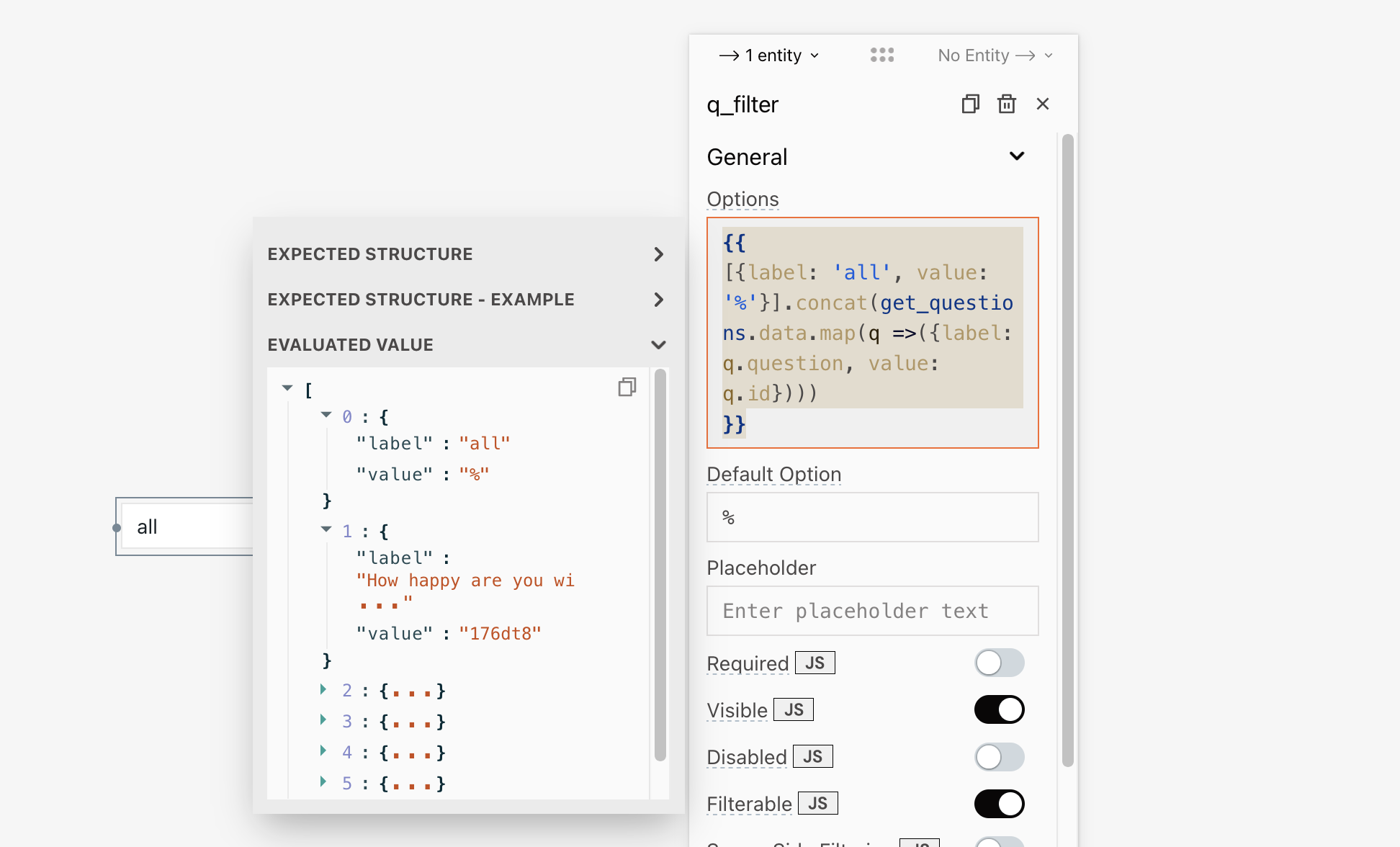Click the Placeholder text input field
1400x847 pixels.
(x=872, y=611)
